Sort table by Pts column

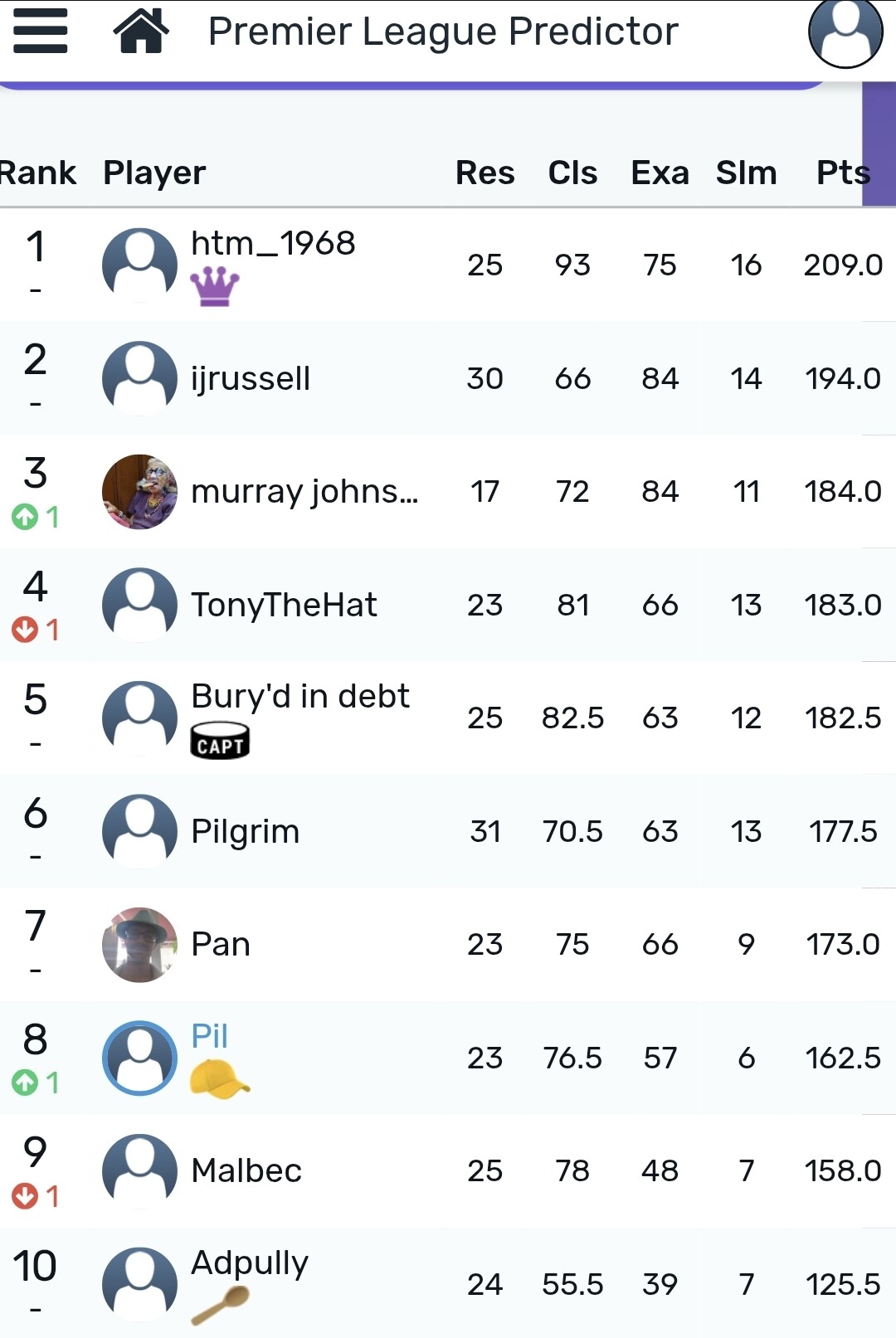click(842, 173)
